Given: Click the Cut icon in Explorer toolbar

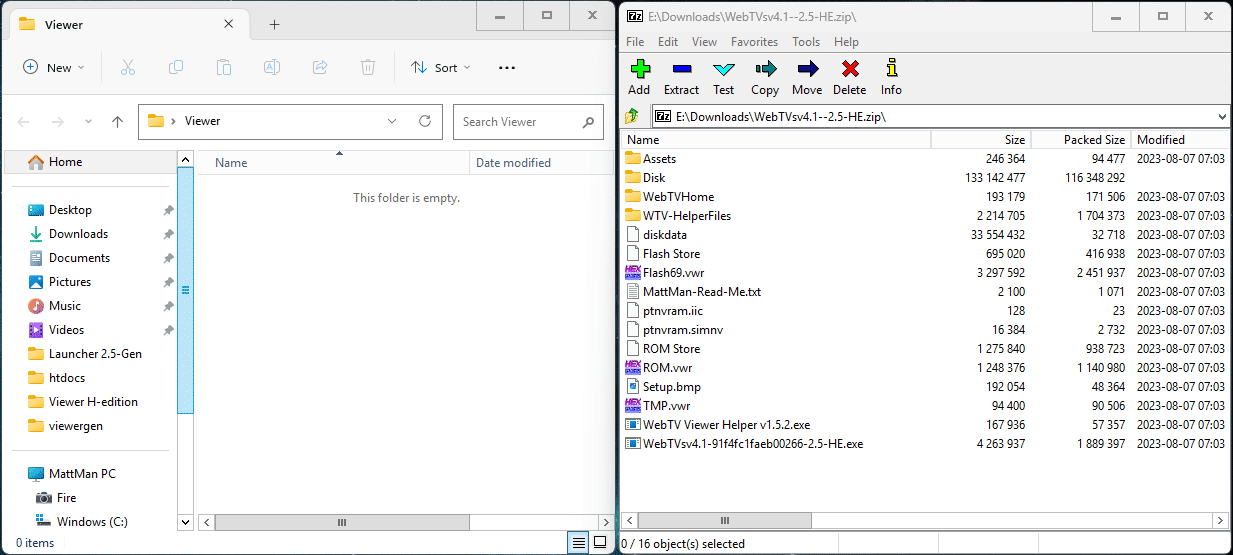Looking at the screenshot, I should (x=127, y=67).
